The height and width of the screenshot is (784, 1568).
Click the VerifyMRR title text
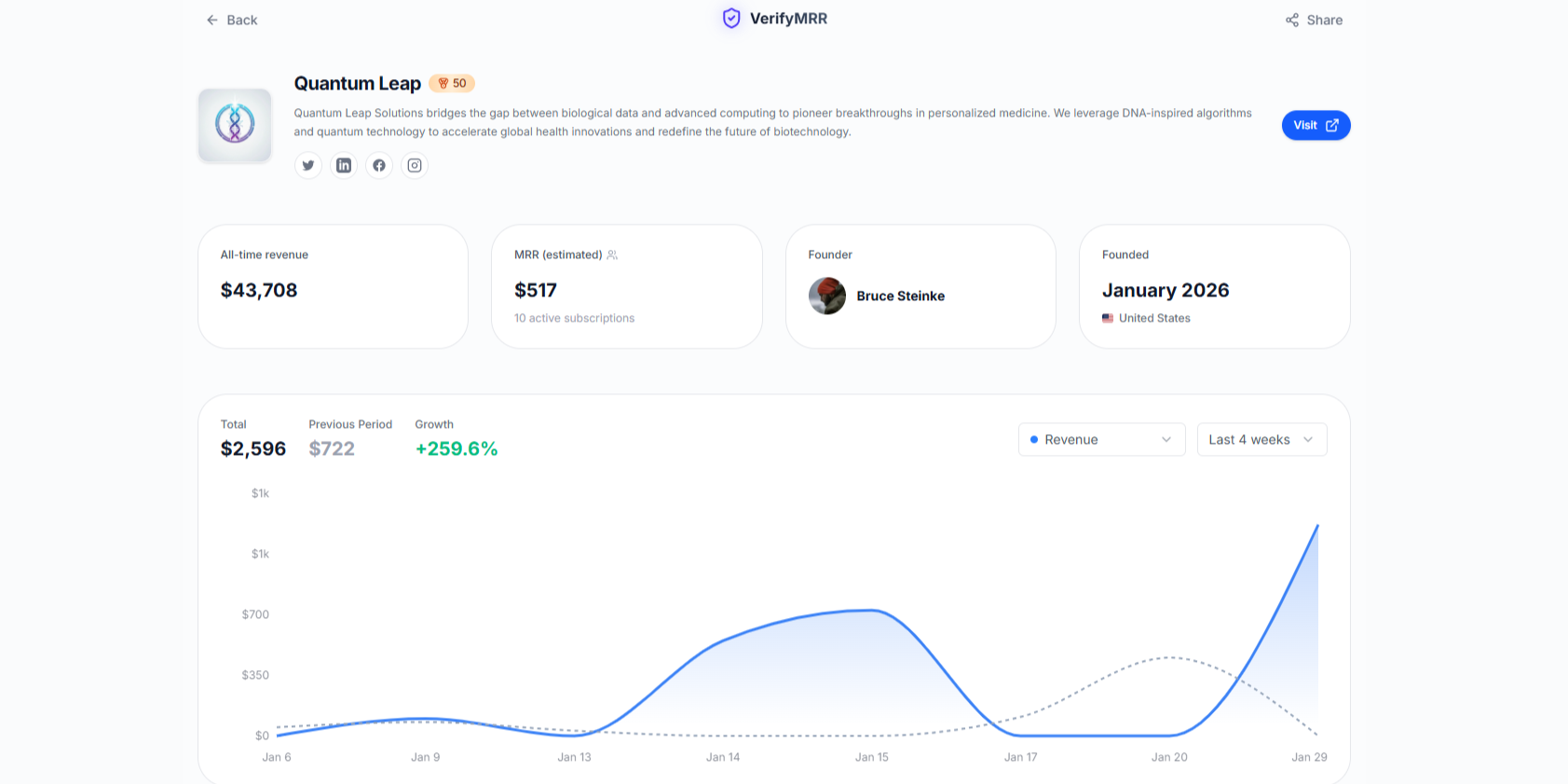click(x=788, y=19)
